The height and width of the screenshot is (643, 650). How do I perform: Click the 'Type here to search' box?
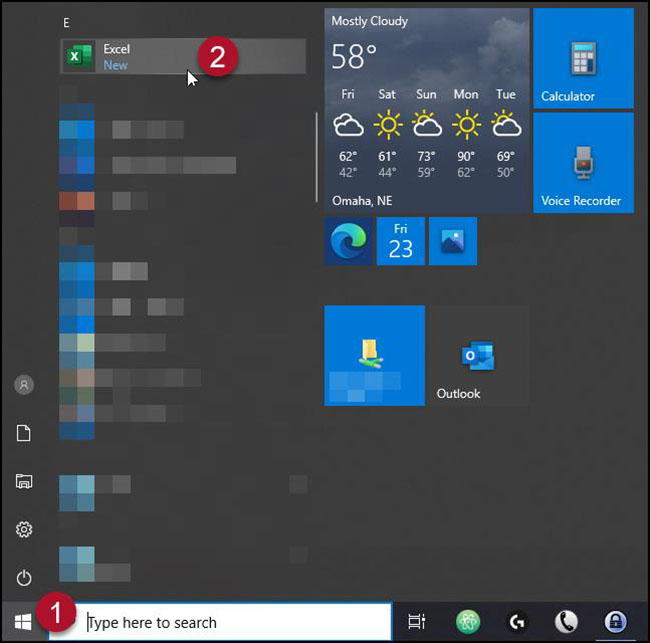(221, 622)
